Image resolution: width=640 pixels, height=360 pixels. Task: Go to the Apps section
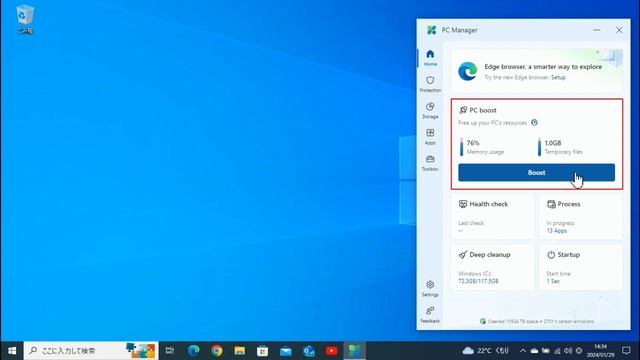(x=430, y=137)
